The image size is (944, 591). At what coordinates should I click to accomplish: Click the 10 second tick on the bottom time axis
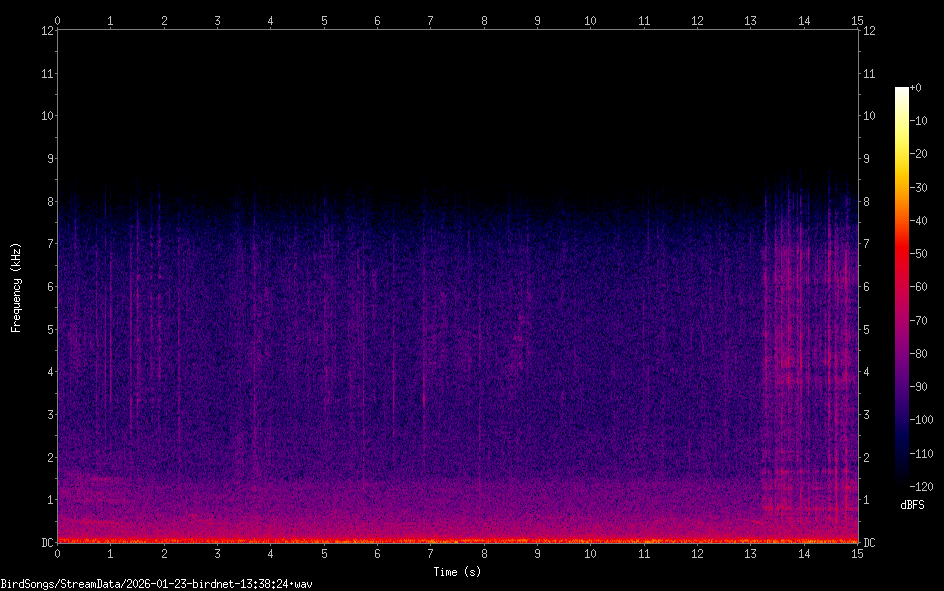tap(591, 553)
